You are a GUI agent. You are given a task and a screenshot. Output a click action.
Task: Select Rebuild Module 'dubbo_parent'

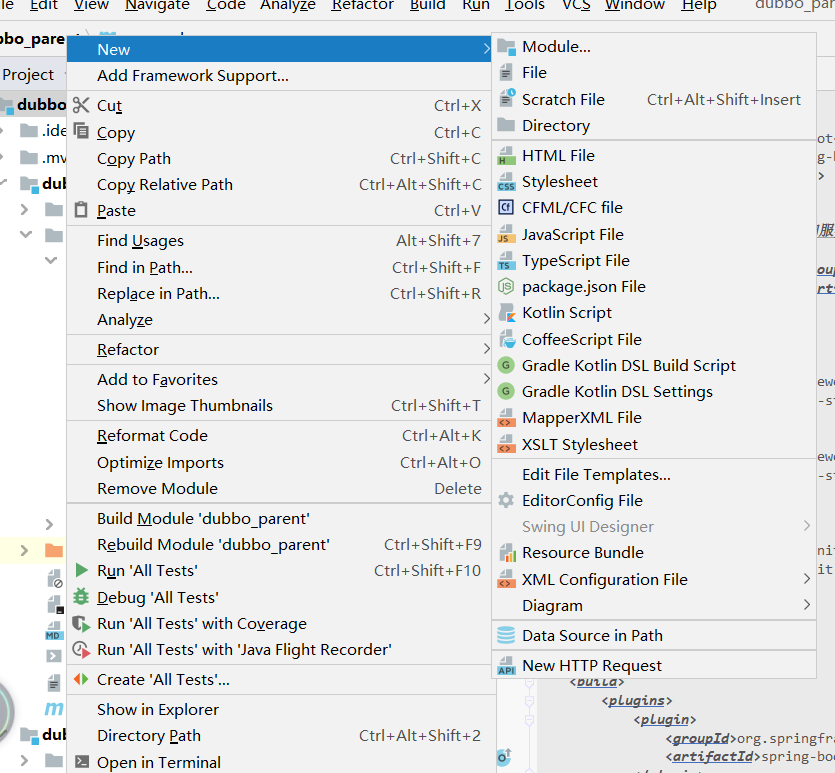coord(279,545)
